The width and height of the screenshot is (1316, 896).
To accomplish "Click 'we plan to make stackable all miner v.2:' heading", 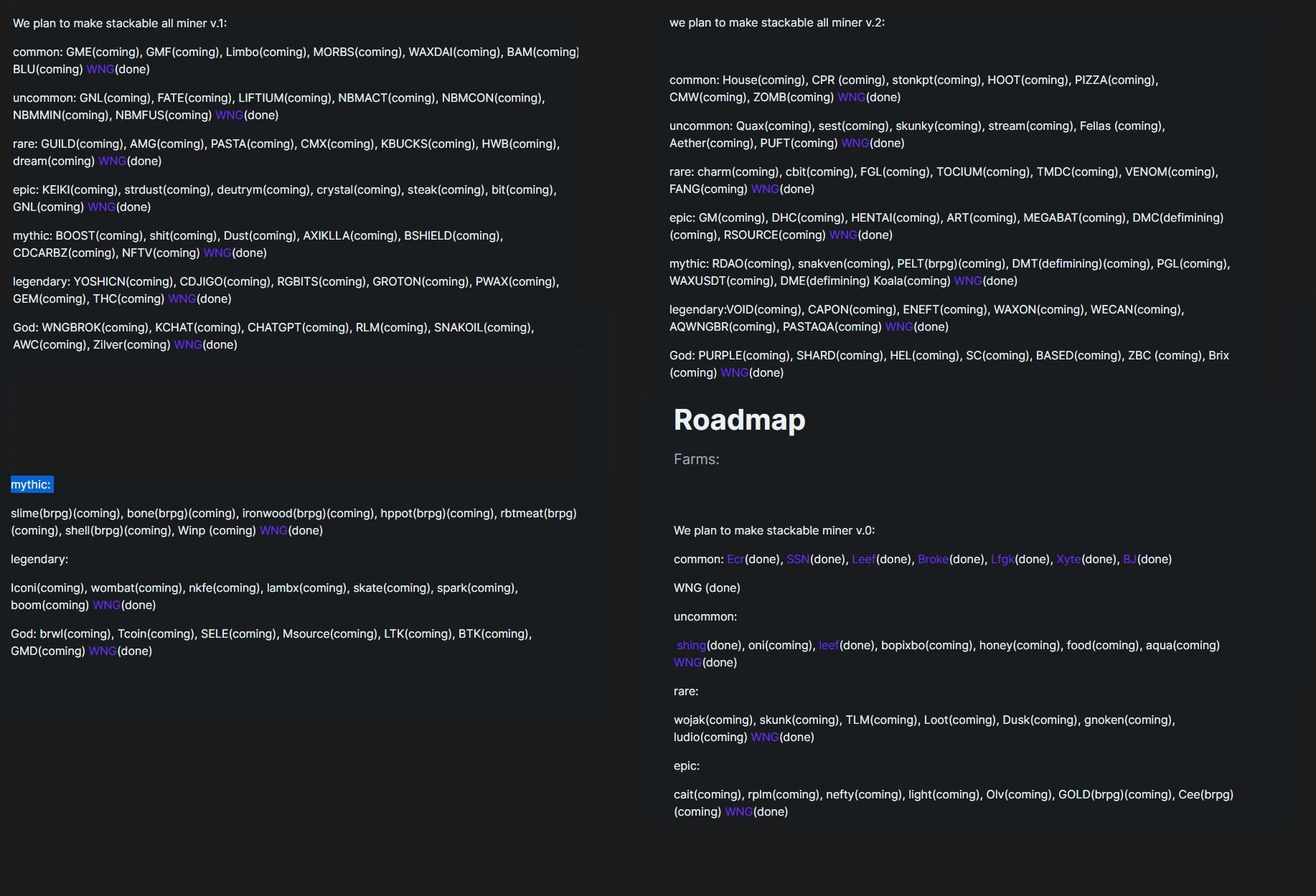I will point(777,23).
